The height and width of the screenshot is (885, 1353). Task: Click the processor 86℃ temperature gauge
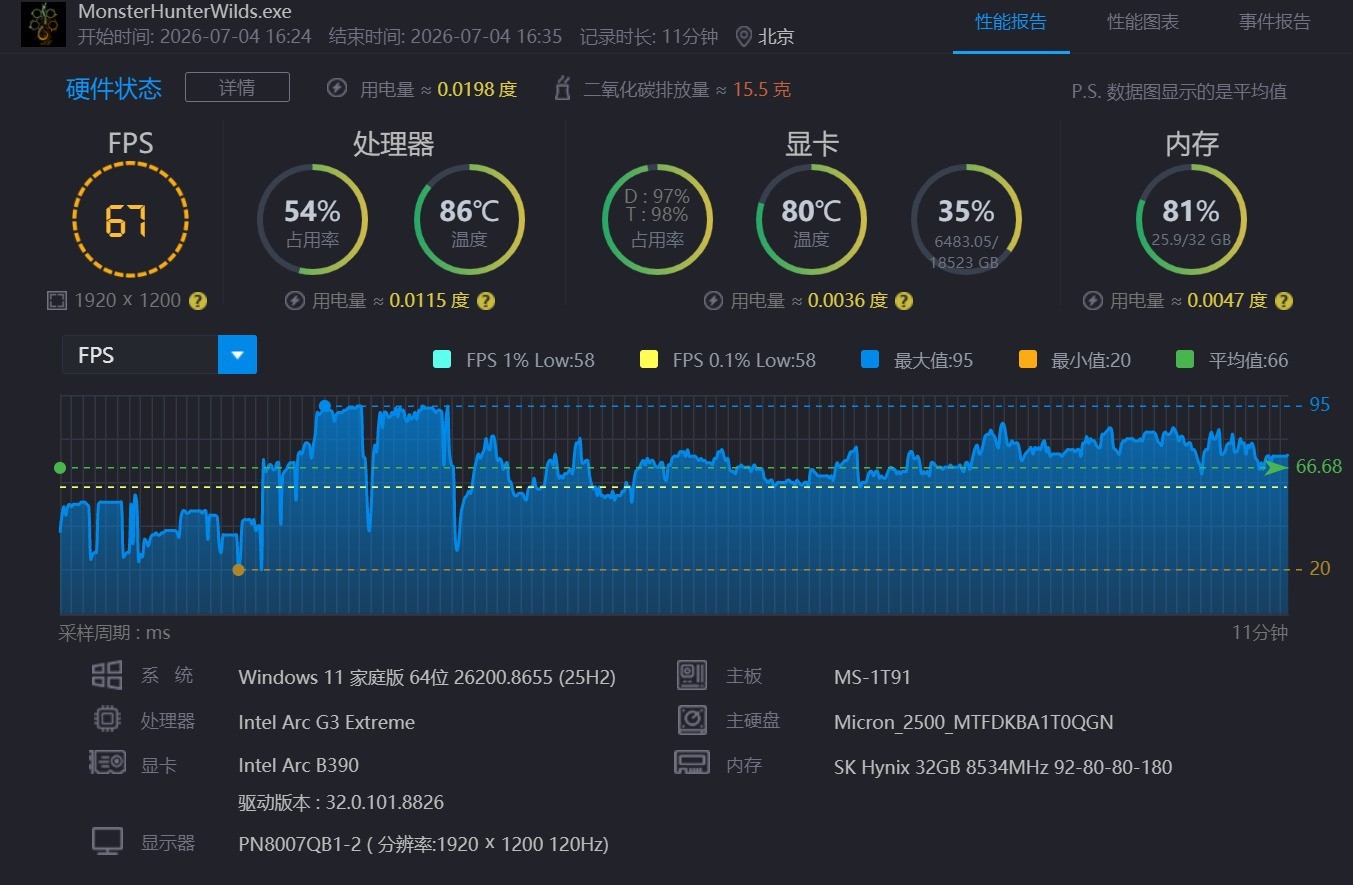[469, 219]
